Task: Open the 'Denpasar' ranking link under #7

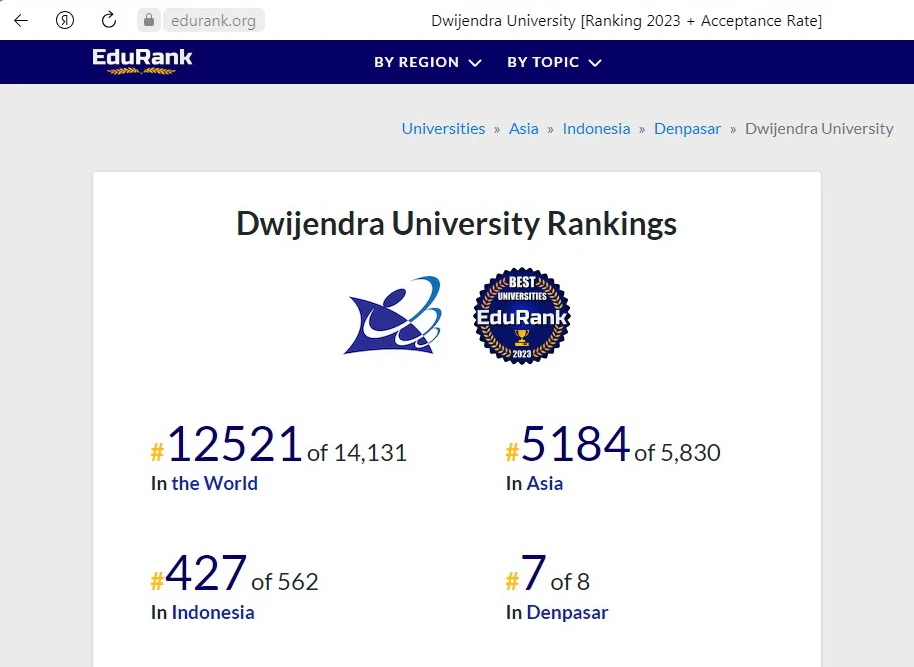Action: coord(567,612)
